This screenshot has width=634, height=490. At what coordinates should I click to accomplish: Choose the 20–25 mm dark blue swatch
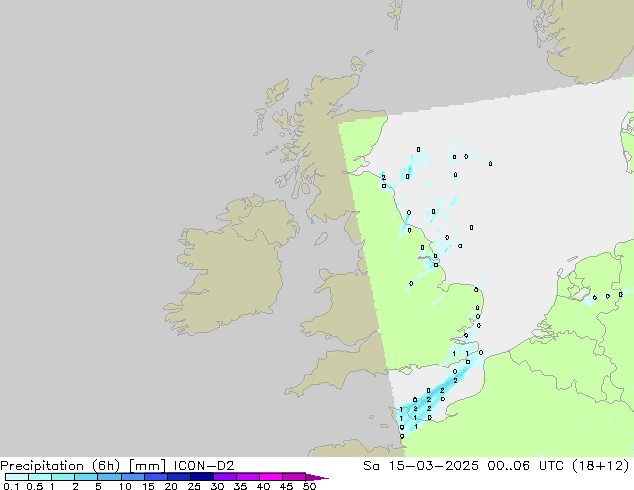point(178,477)
